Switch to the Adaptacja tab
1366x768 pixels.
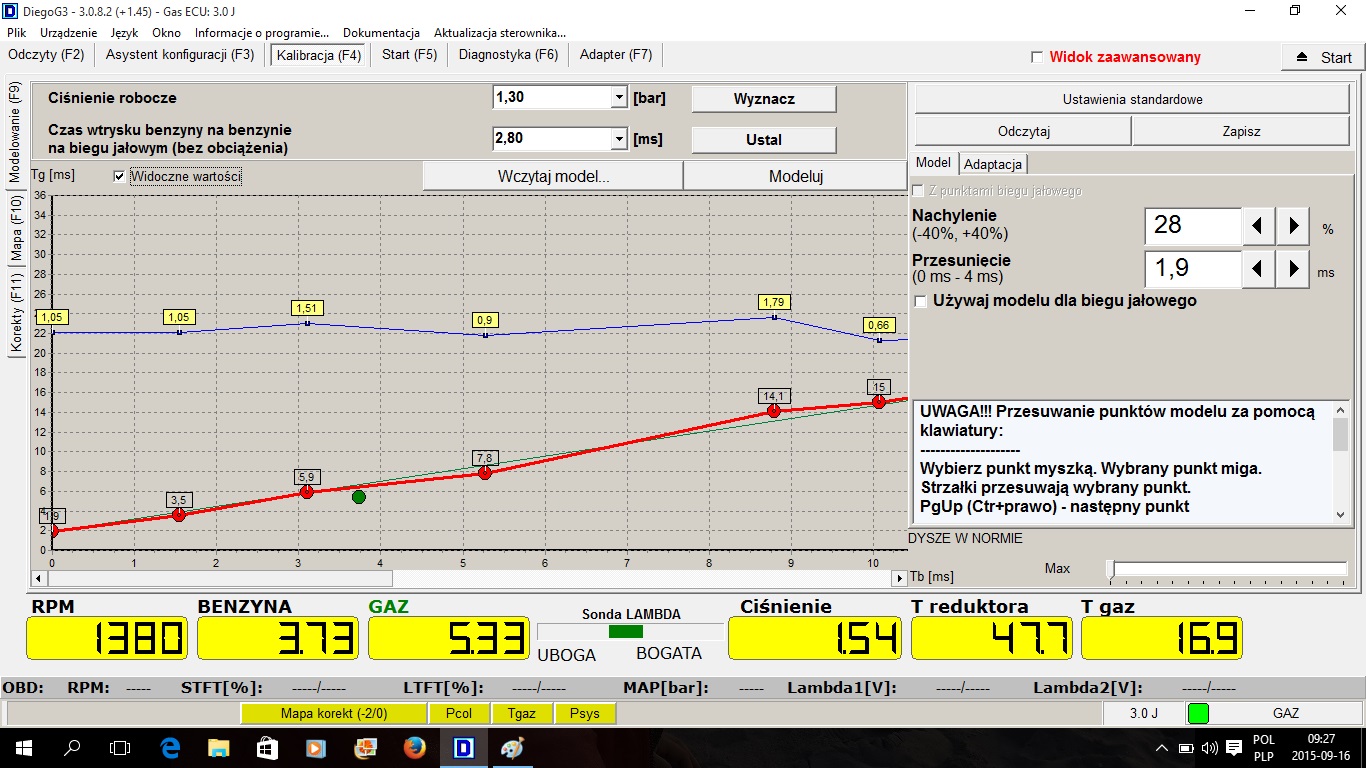coord(992,164)
